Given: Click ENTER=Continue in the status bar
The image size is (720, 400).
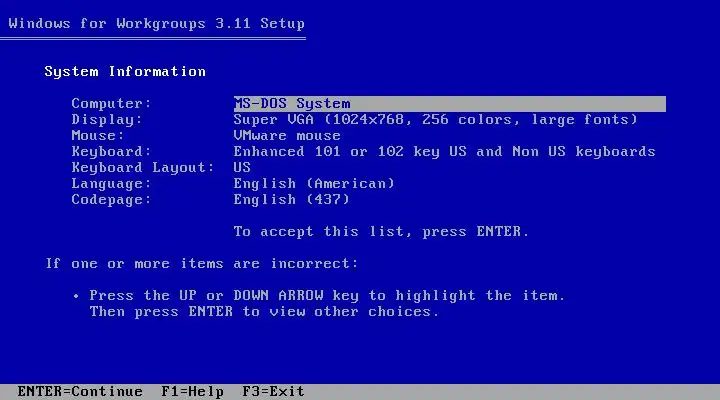Looking at the screenshot, I should click(x=80, y=392).
